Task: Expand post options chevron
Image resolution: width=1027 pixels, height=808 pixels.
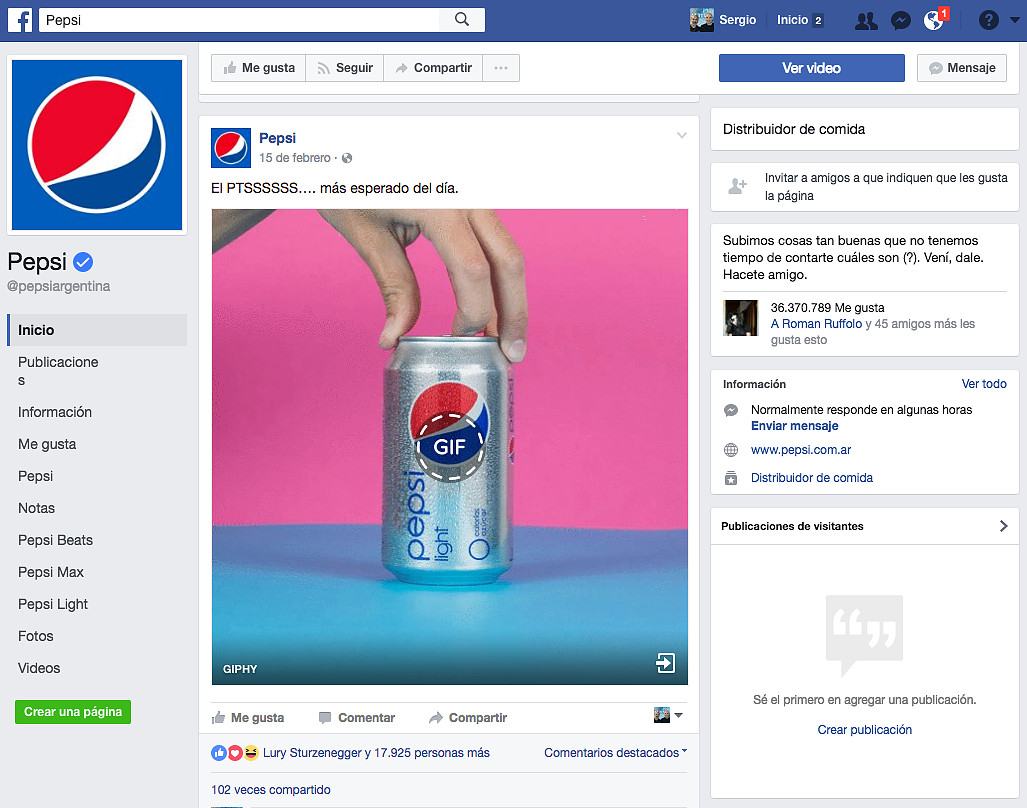Action: 682,136
